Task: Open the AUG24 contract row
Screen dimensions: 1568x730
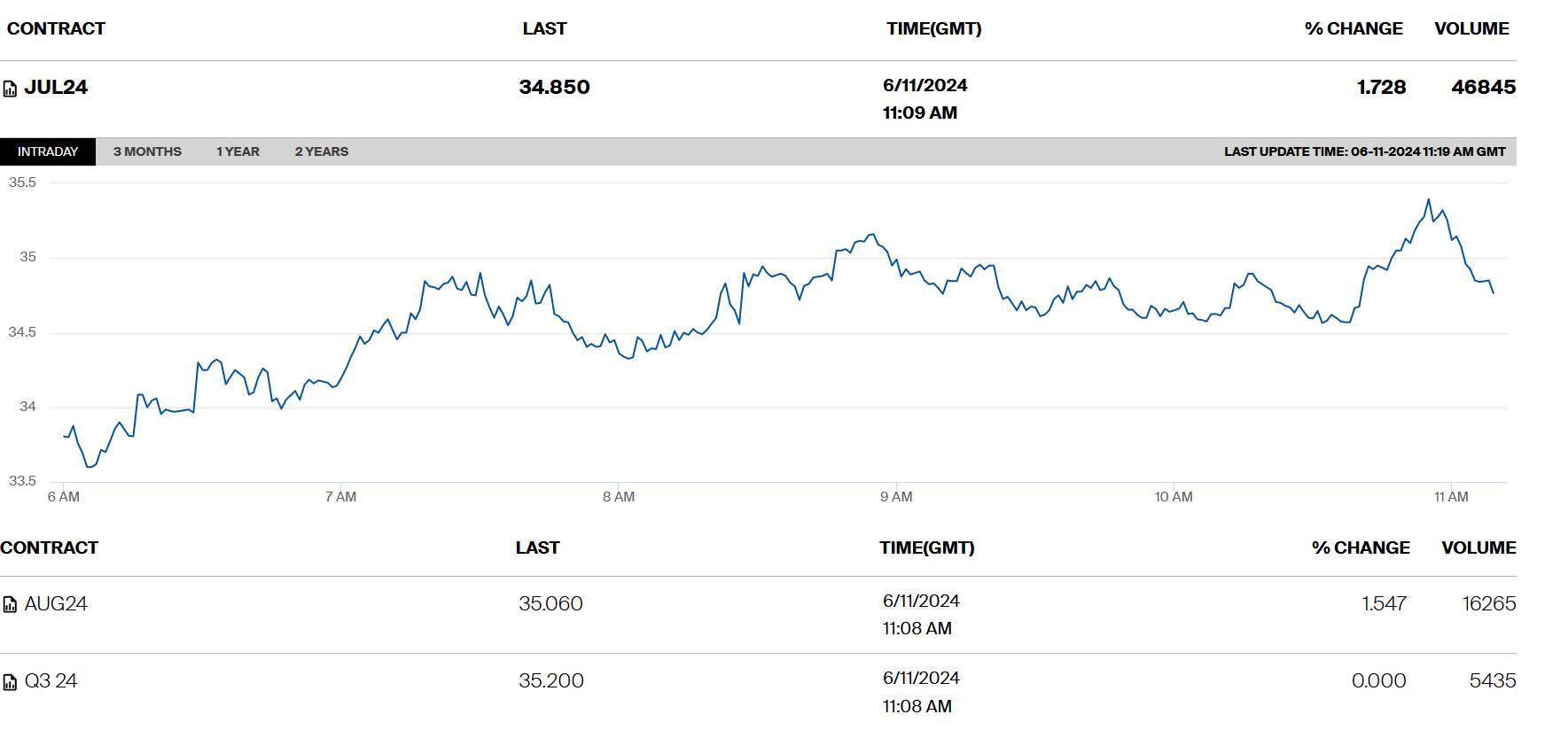Action: (x=56, y=603)
